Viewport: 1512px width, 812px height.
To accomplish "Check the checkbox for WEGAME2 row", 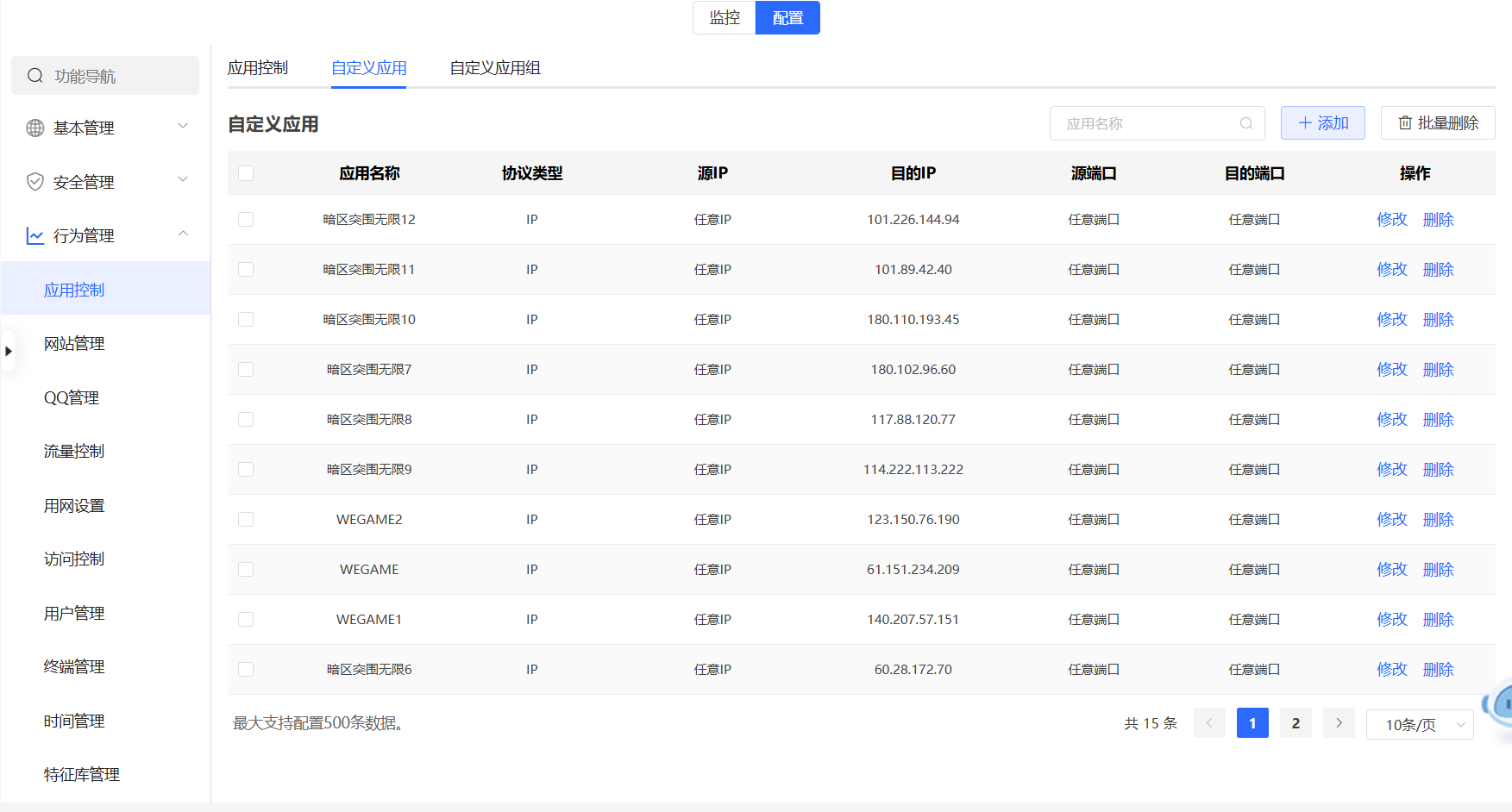I will click(246, 519).
